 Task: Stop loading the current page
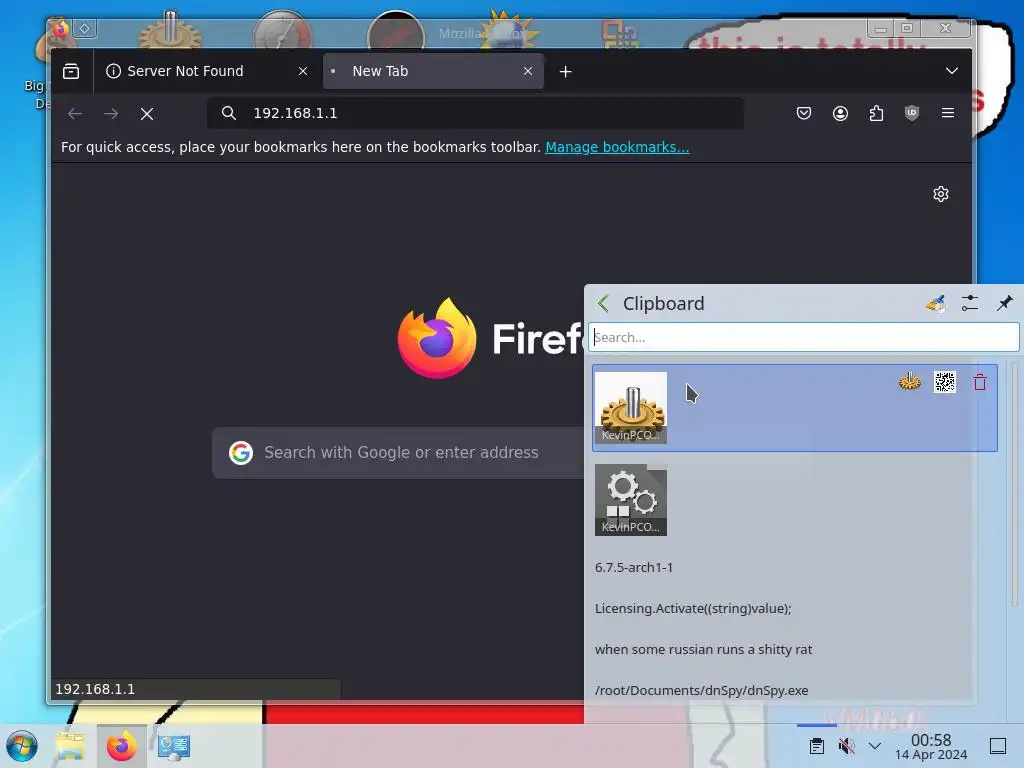pyautogui.click(x=147, y=114)
